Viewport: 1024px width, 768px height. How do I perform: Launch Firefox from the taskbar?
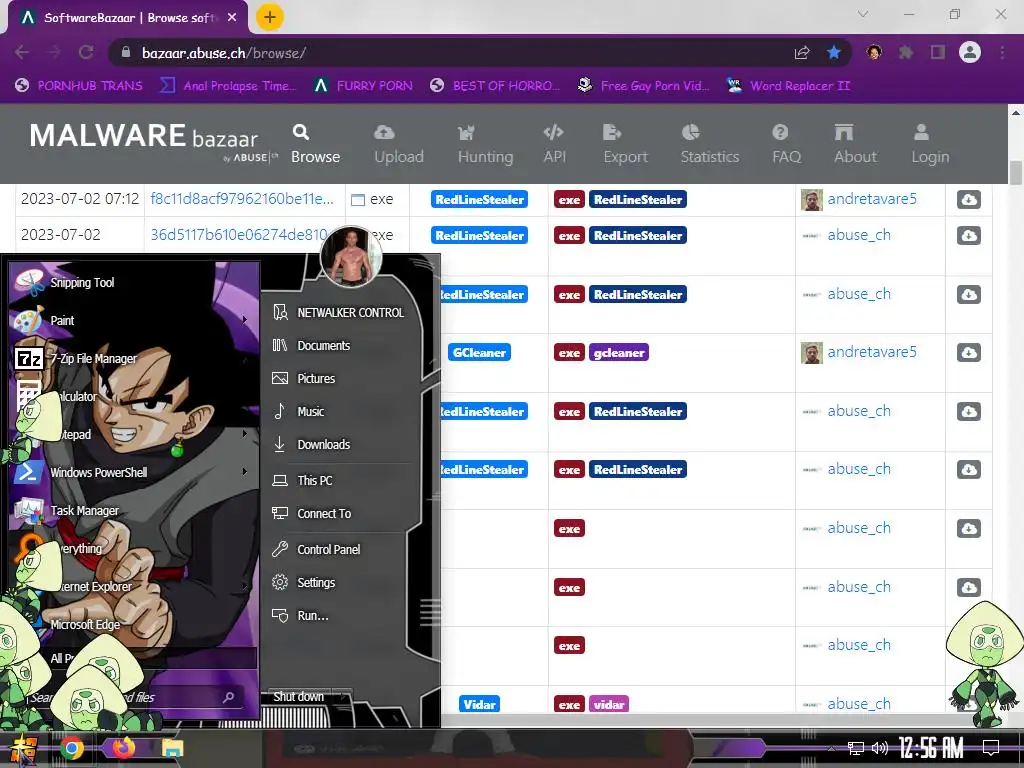click(x=123, y=748)
